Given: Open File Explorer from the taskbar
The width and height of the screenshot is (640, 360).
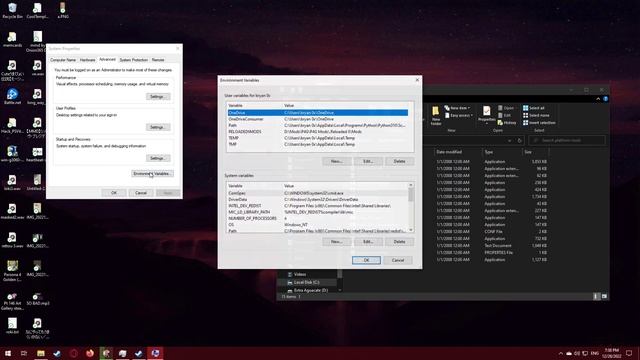Looking at the screenshot, I should pyautogui.click(x=40, y=353).
